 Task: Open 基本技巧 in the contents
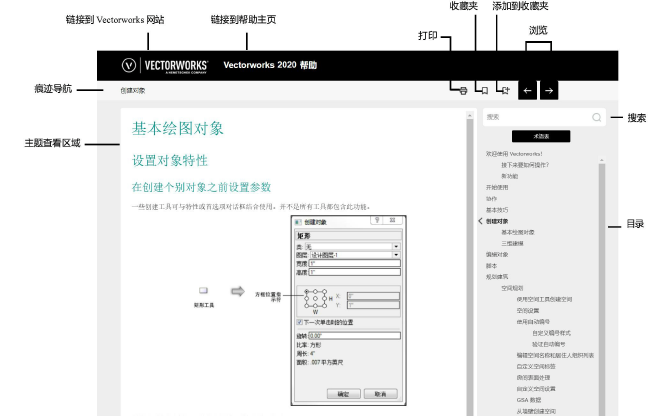pos(497,210)
